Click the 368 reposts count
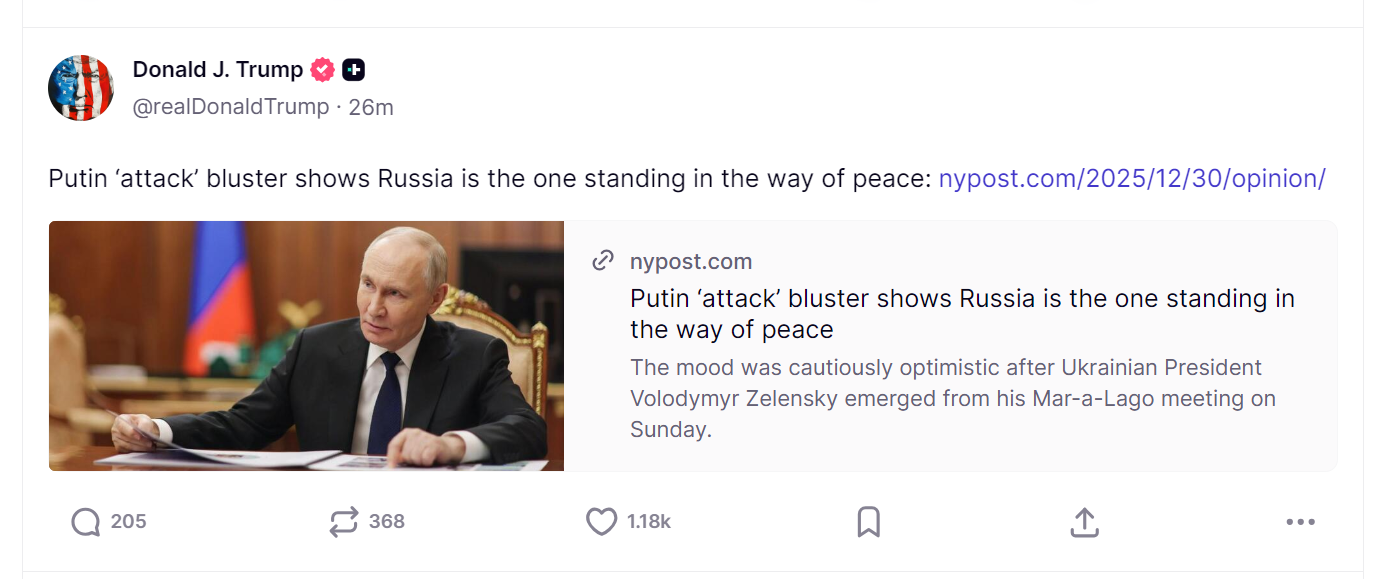The image size is (1378, 579). tap(386, 522)
